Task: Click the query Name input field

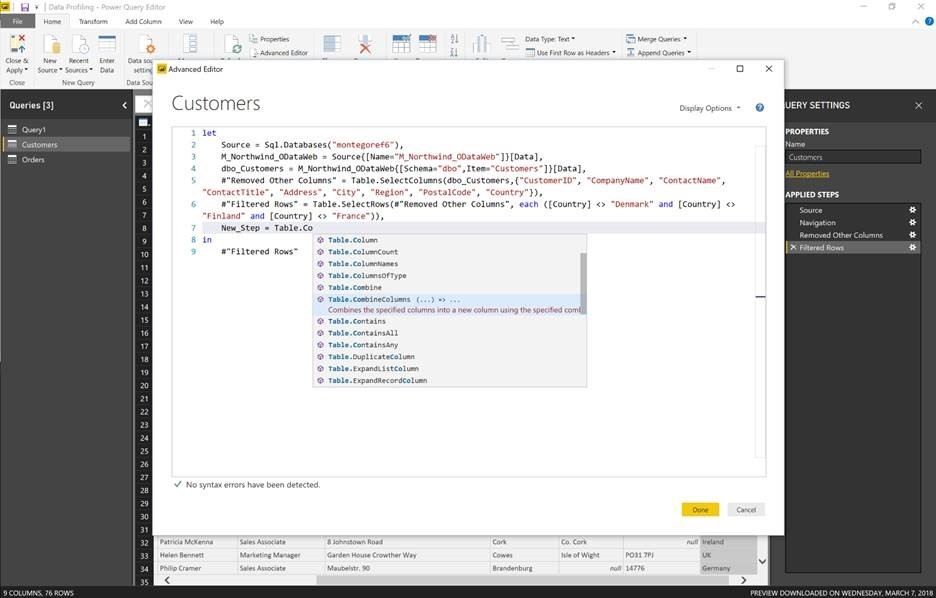Action: pos(852,158)
